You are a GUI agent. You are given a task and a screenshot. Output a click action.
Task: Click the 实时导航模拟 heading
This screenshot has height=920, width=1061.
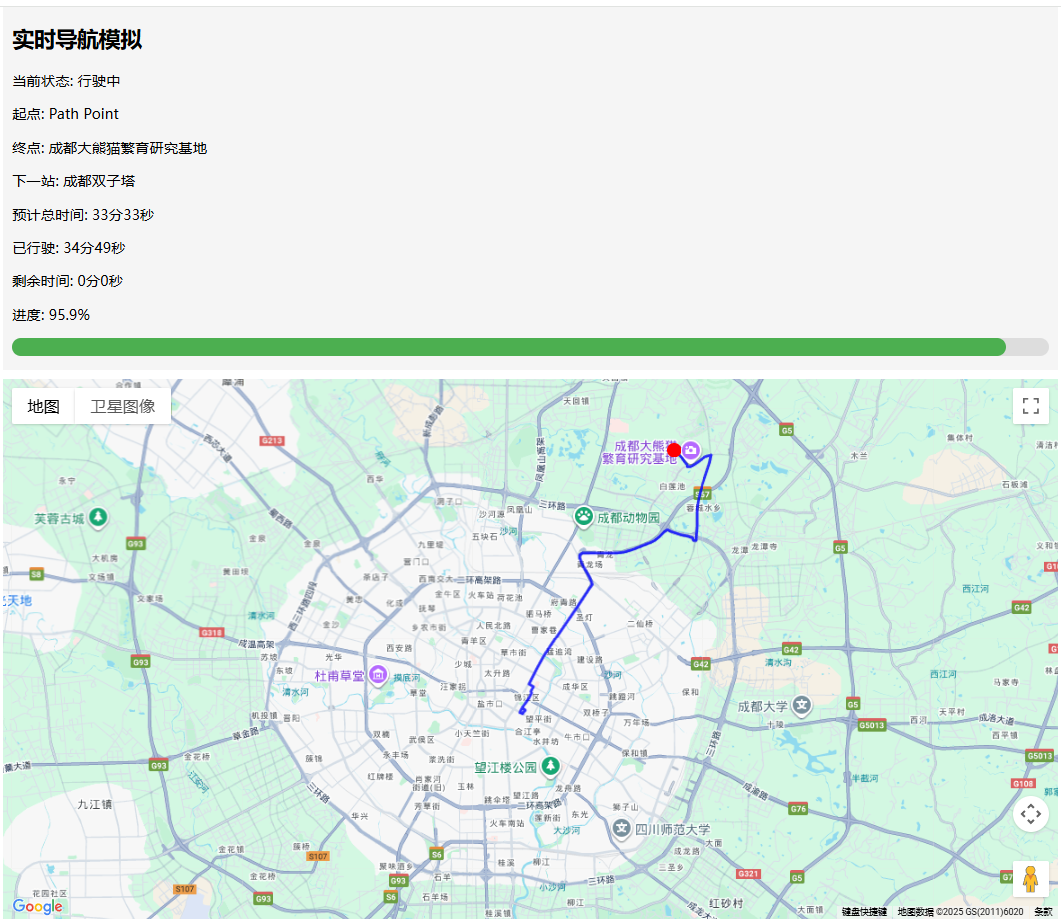(77, 40)
